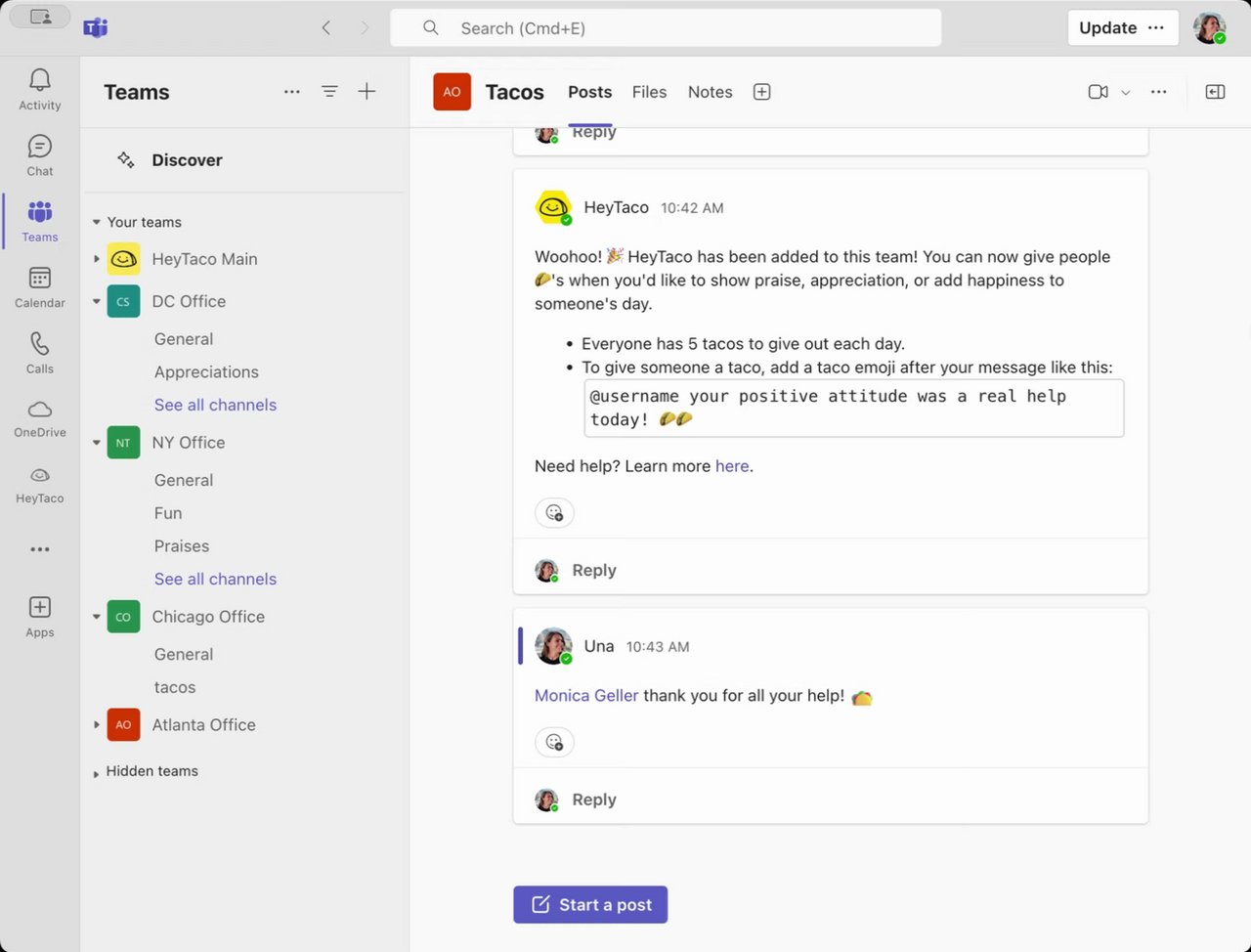Image resolution: width=1251 pixels, height=952 pixels.
Task: Add a tab with the plus icon
Action: pyautogui.click(x=762, y=92)
